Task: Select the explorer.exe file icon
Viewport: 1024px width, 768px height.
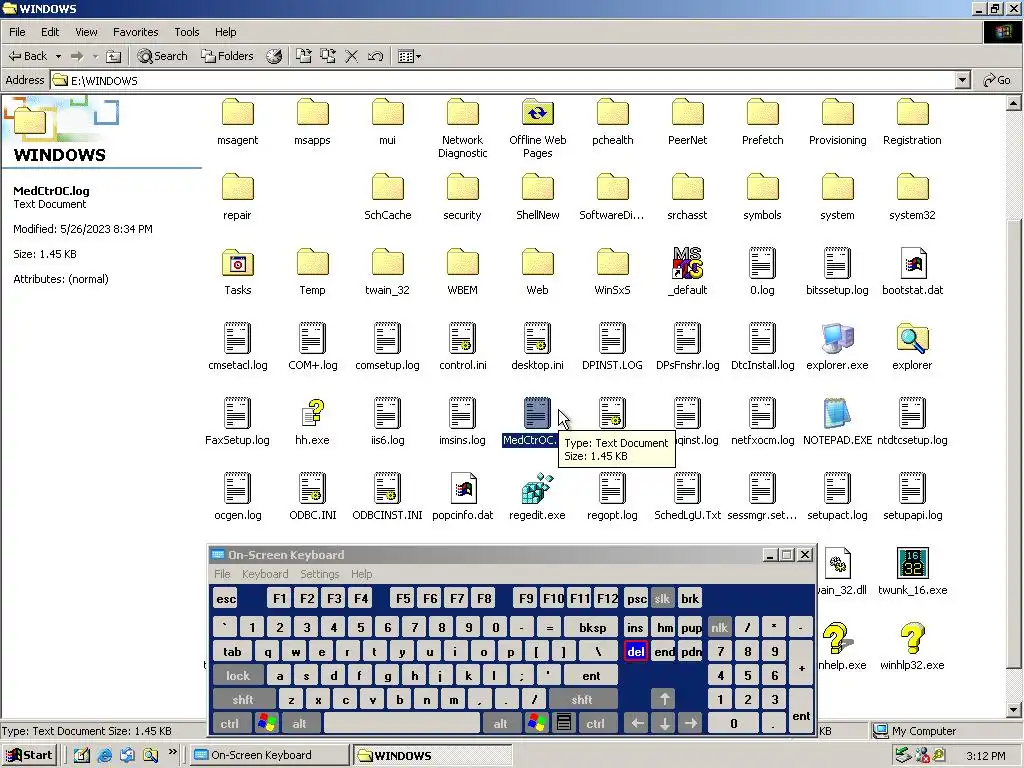Action: pyautogui.click(x=837, y=338)
